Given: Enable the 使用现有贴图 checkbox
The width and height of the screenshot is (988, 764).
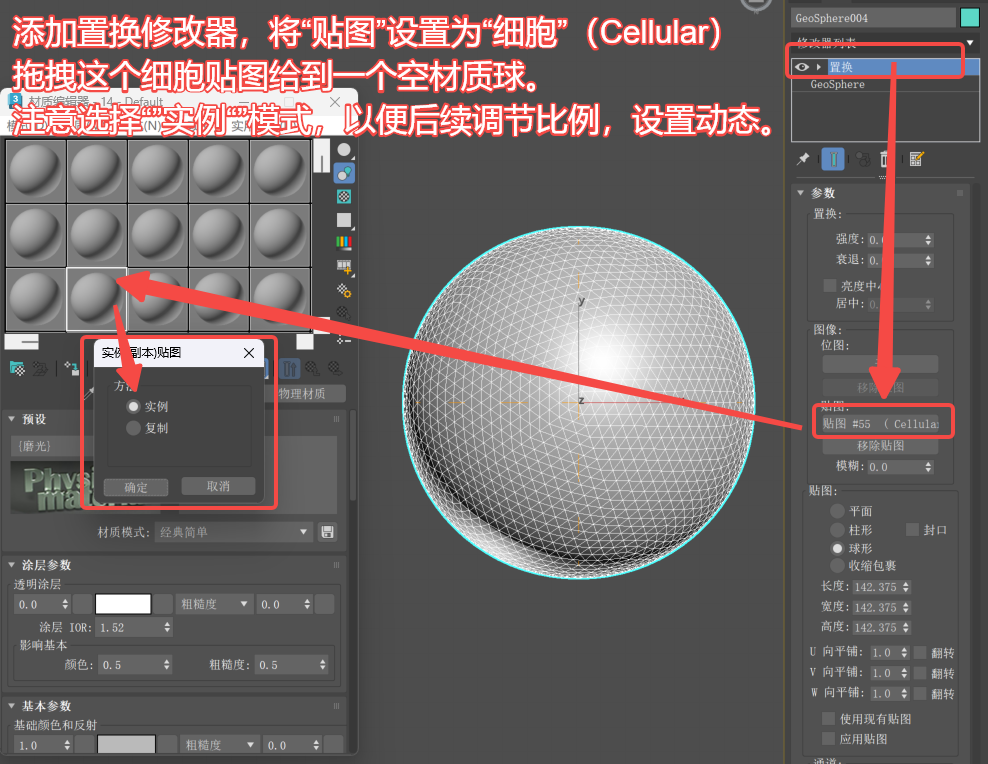Looking at the screenshot, I should click(828, 719).
